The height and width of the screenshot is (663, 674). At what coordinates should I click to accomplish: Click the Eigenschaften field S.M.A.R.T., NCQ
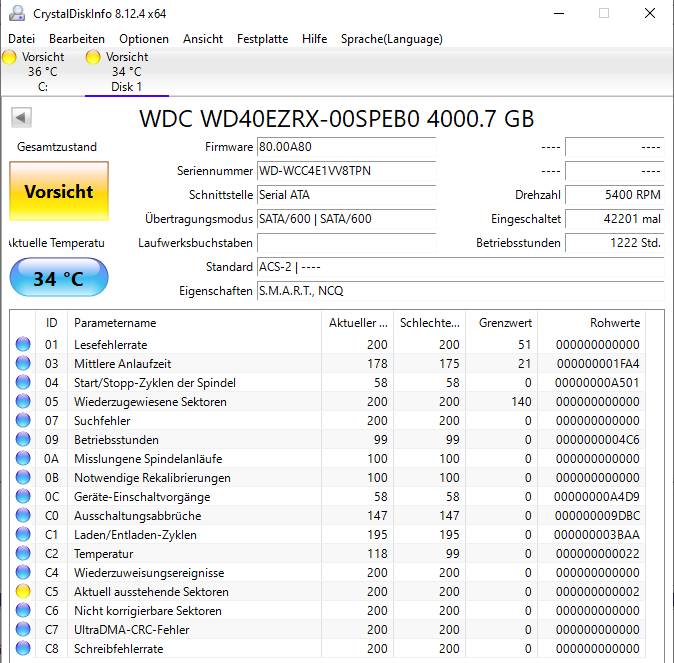(x=460, y=291)
